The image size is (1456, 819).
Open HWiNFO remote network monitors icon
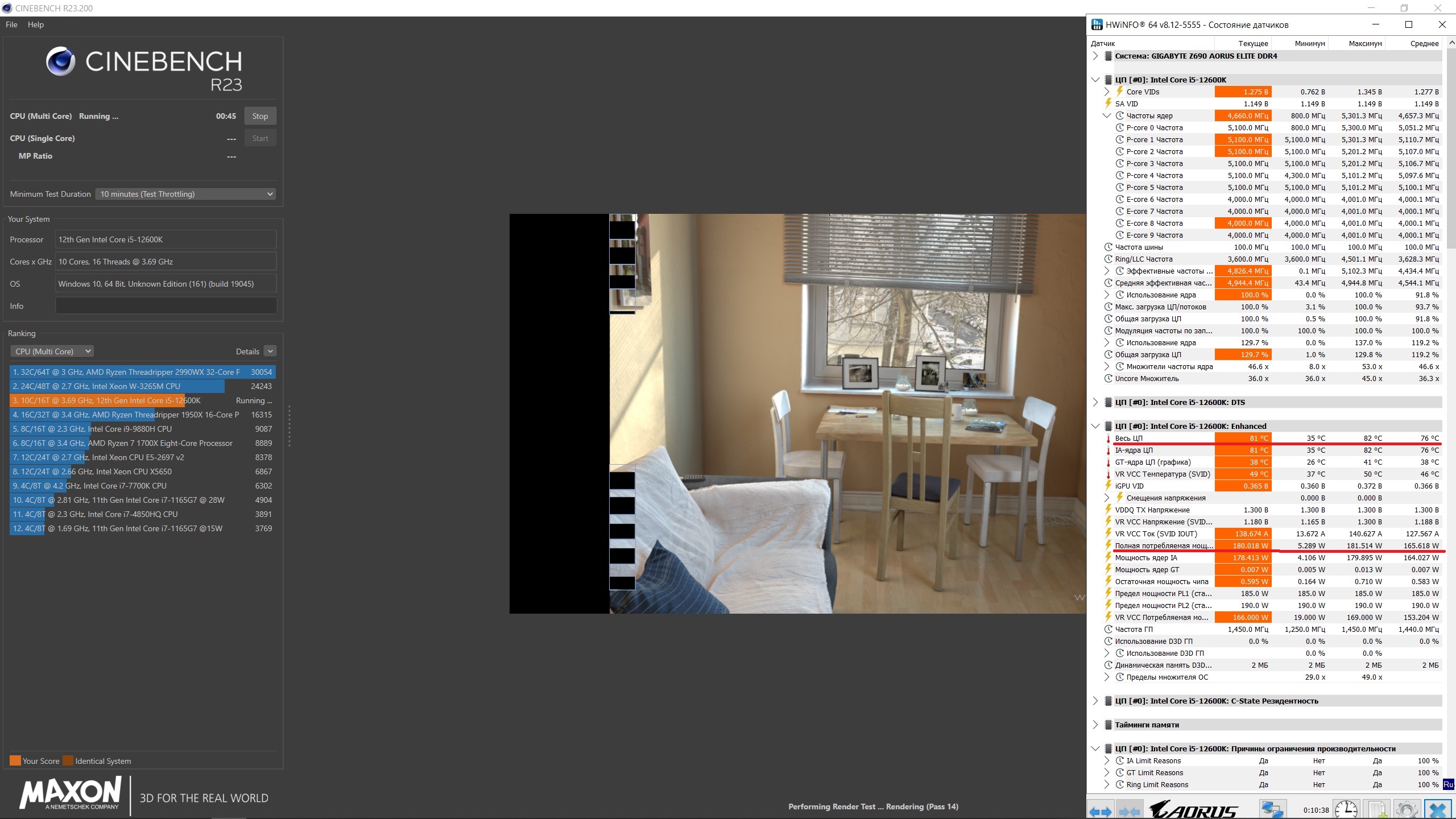1272,810
